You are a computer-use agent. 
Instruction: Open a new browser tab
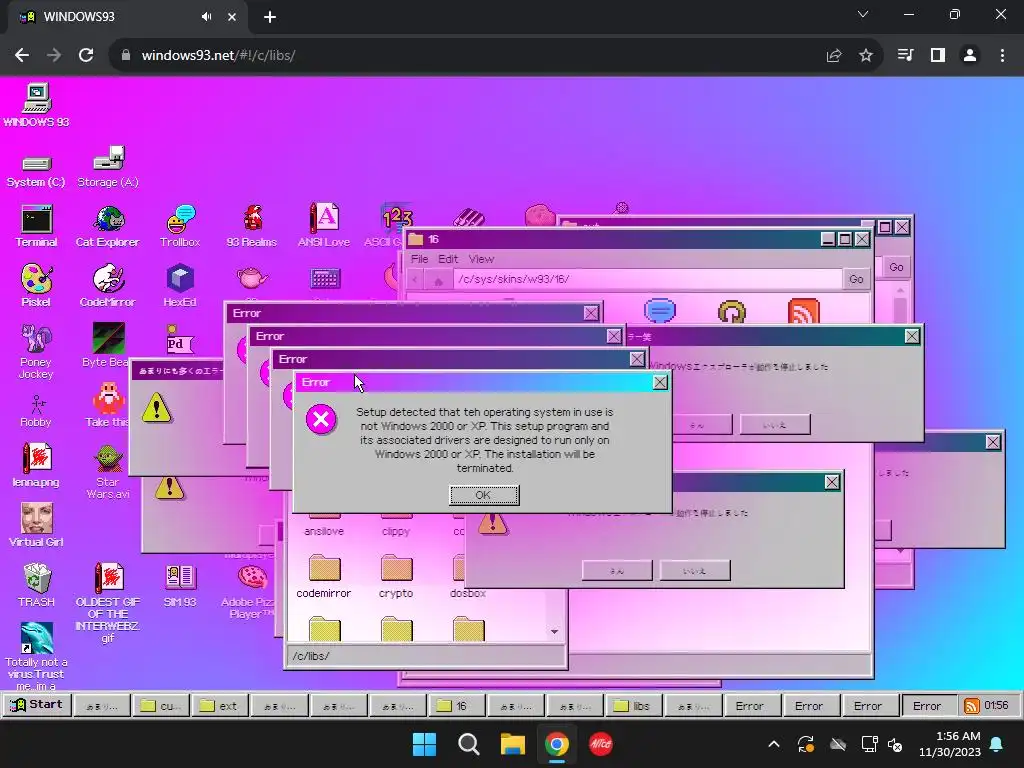[x=270, y=17]
